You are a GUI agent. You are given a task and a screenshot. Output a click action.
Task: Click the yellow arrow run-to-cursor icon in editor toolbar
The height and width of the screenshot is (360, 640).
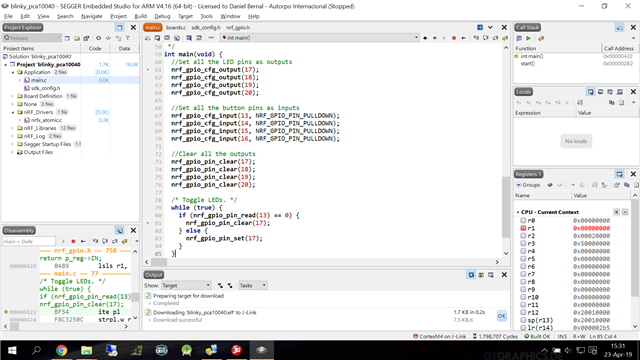pyautogui.click(x=505, y=38)
